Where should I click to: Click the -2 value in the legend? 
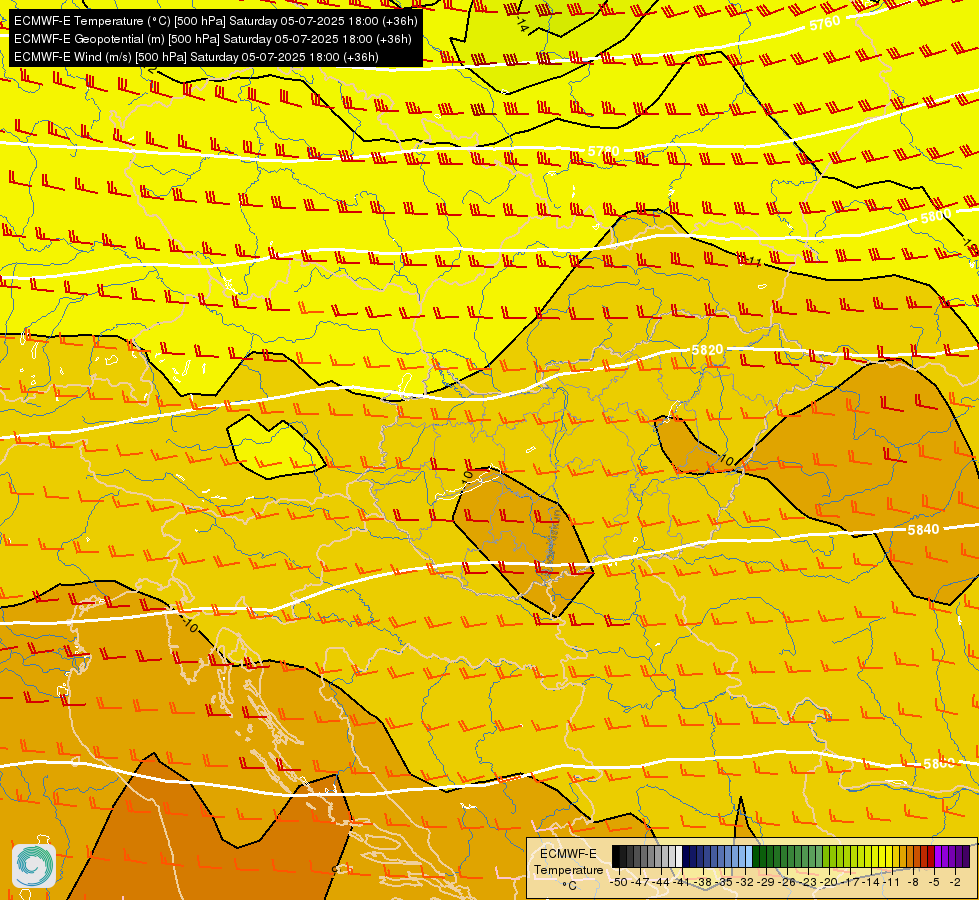[955, 883]
